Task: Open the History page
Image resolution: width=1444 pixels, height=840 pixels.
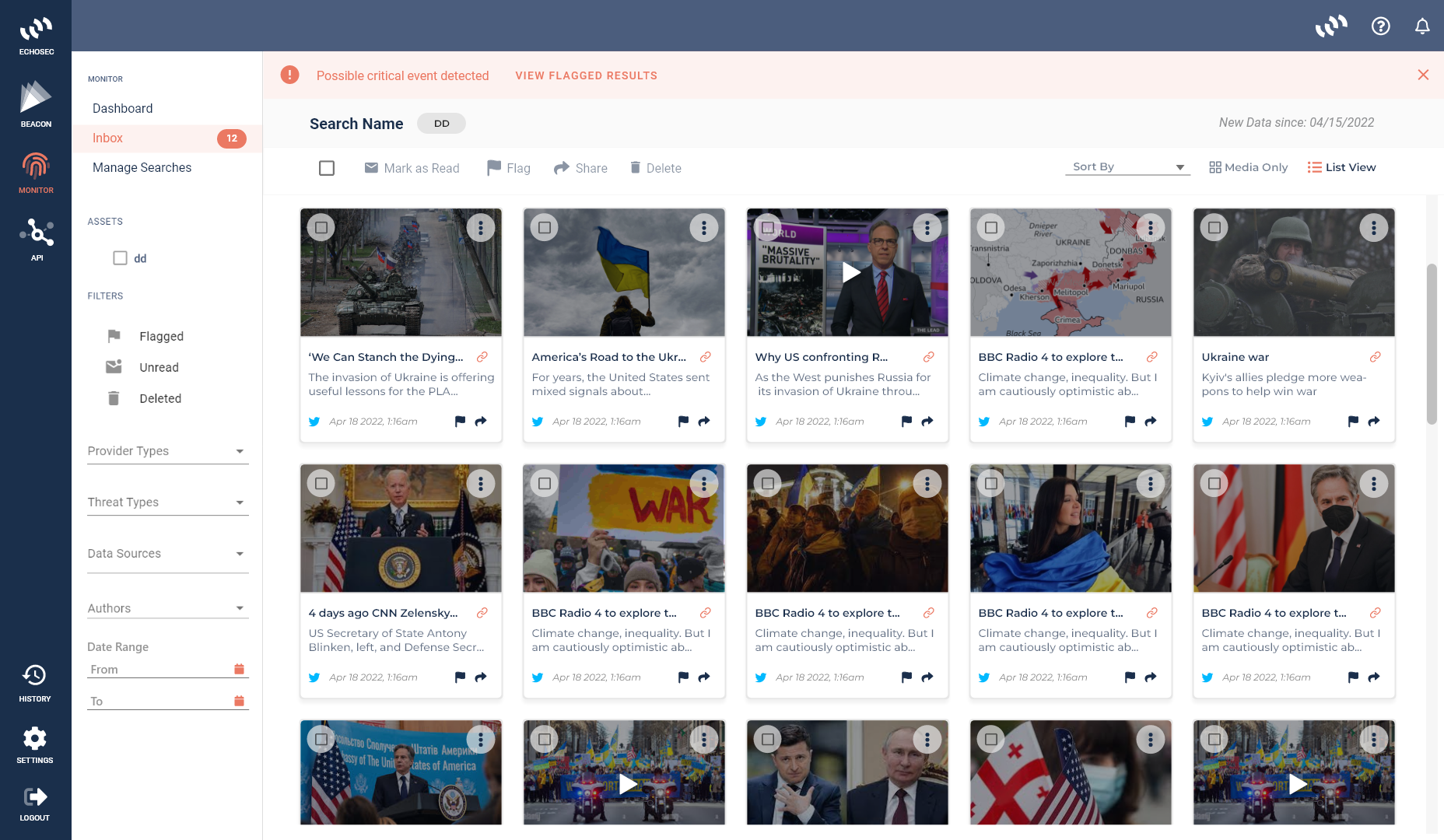Action: (35, 683)
